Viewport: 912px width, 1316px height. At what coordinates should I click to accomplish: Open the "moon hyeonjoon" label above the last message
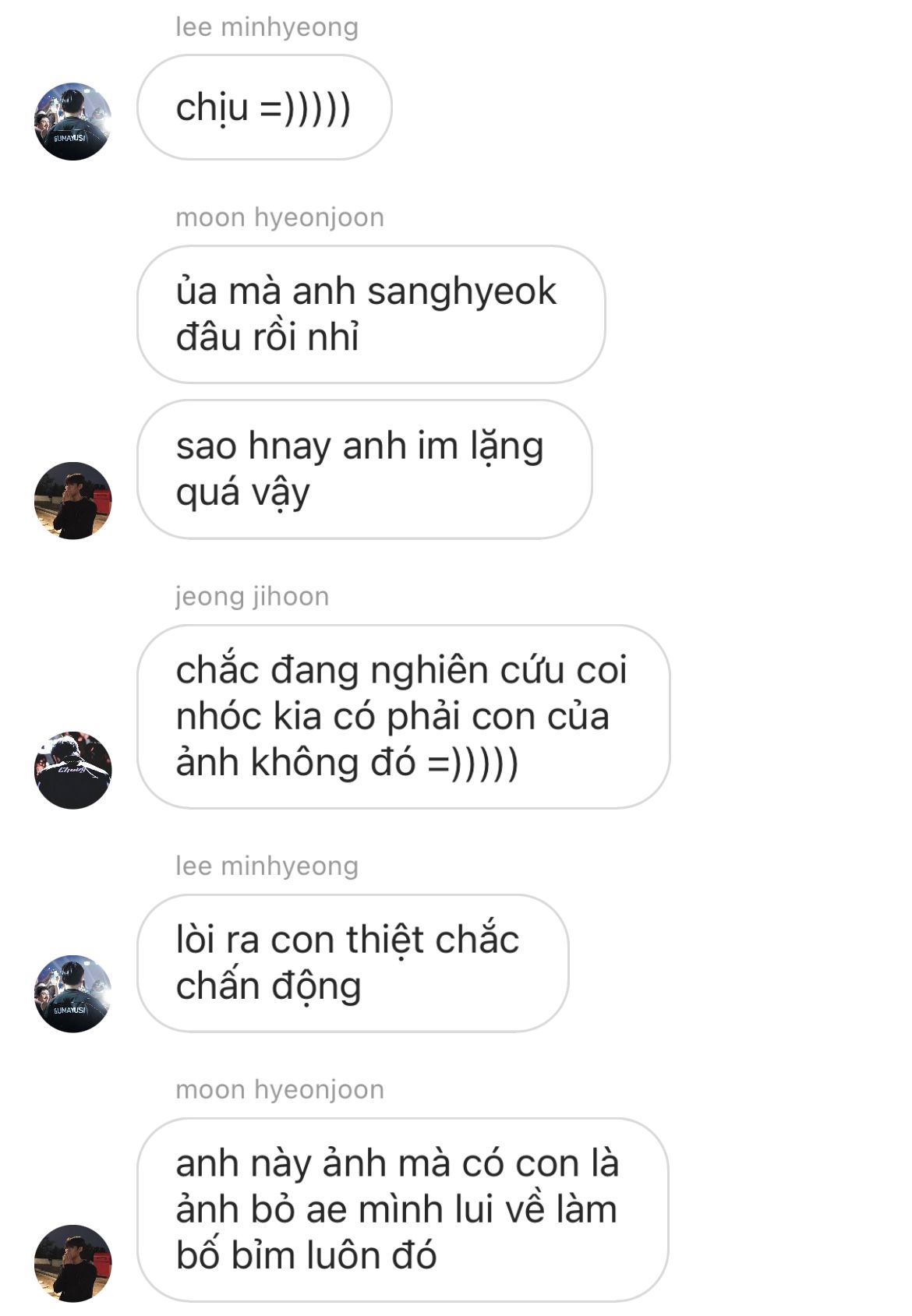click(280, 1089)
